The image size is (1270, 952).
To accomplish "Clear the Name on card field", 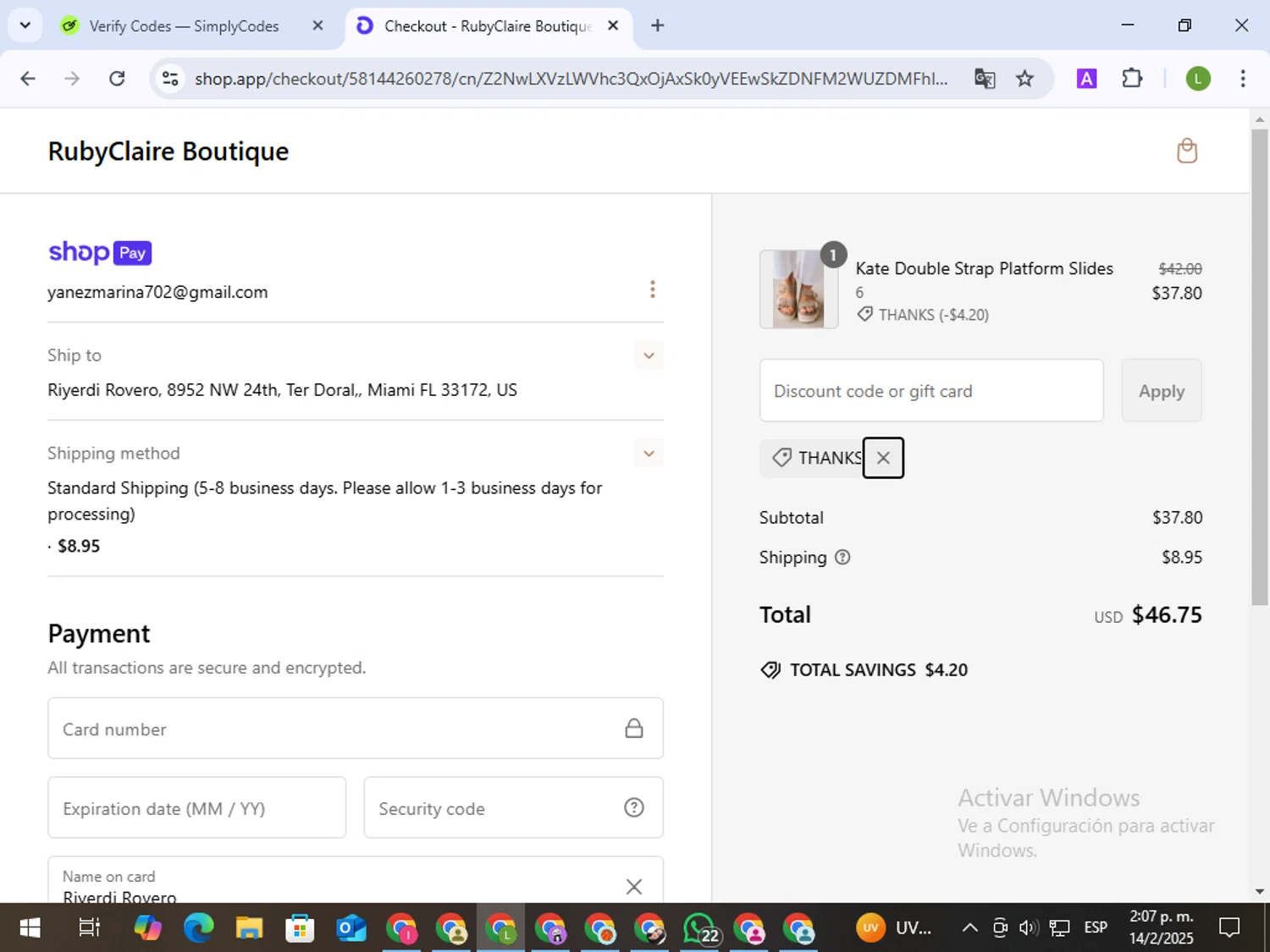I will tap(633, 886).
